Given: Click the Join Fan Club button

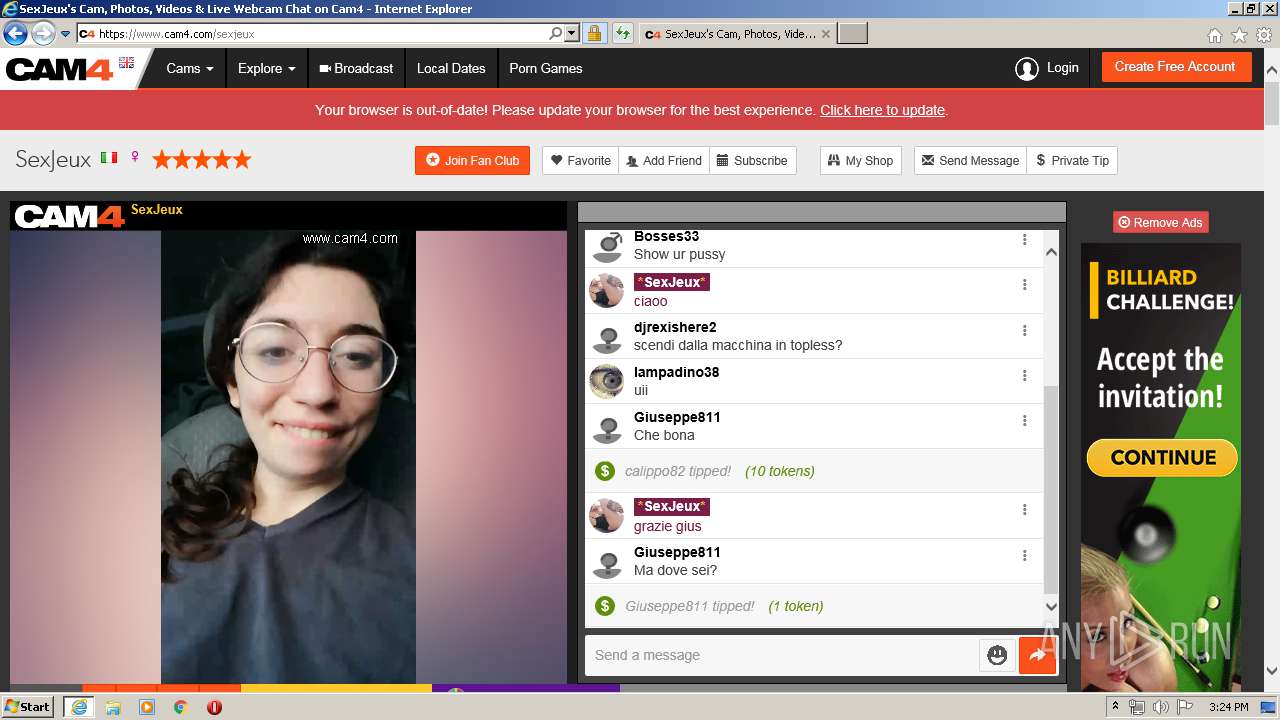Looking at the screenshot, I should tap(472, 160).
